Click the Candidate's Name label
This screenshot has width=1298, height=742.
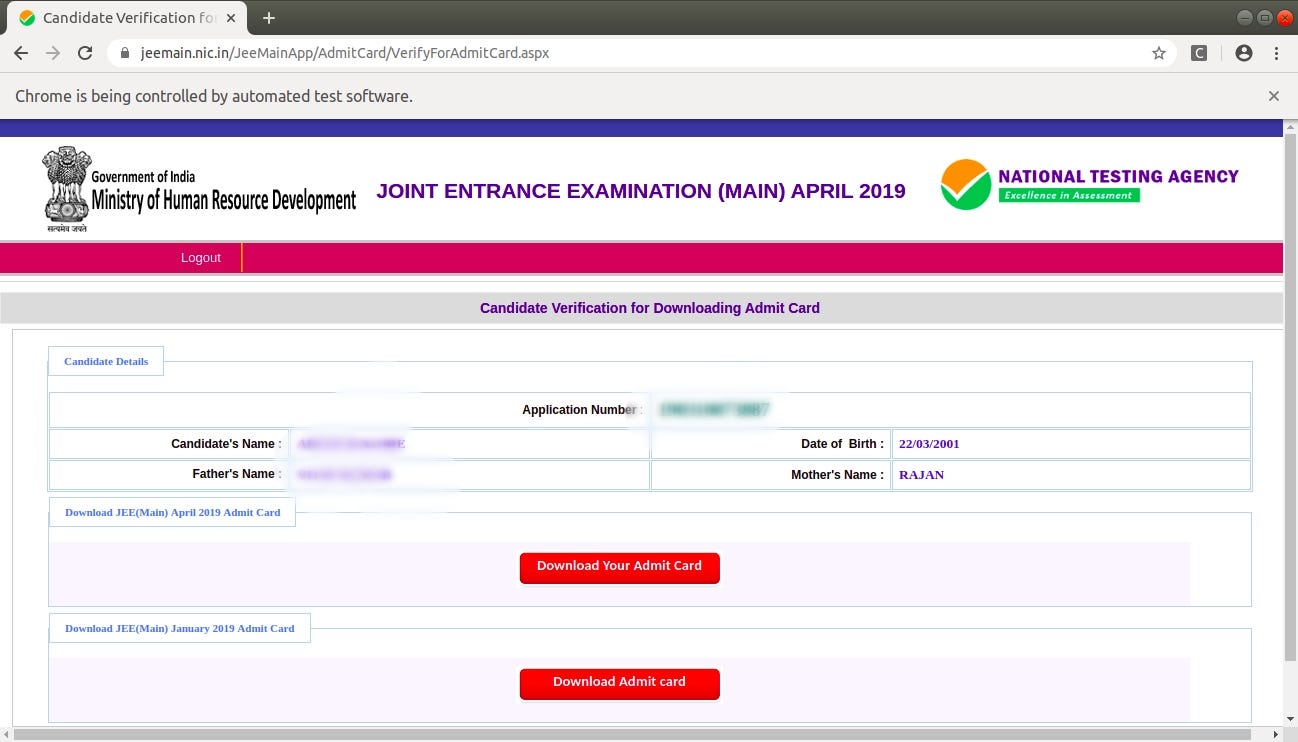[x=226, y=443]
